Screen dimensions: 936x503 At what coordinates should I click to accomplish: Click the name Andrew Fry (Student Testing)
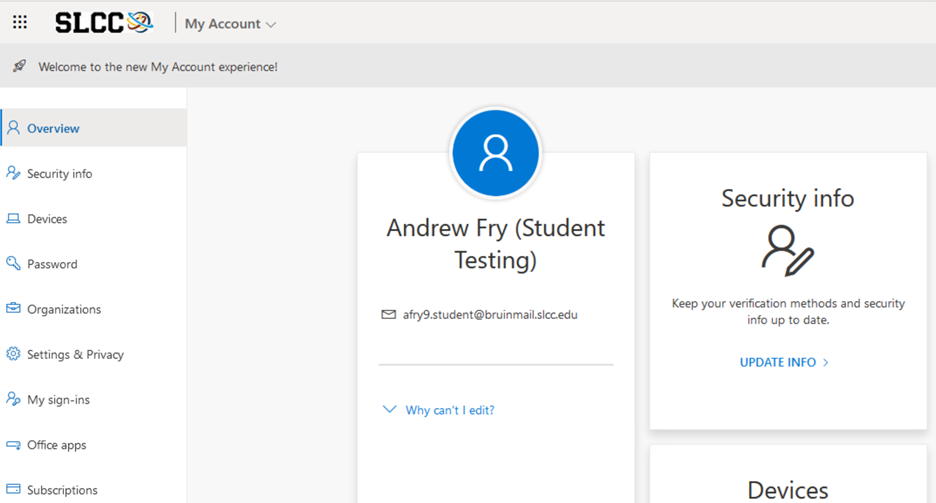click(x=495, y=244)
